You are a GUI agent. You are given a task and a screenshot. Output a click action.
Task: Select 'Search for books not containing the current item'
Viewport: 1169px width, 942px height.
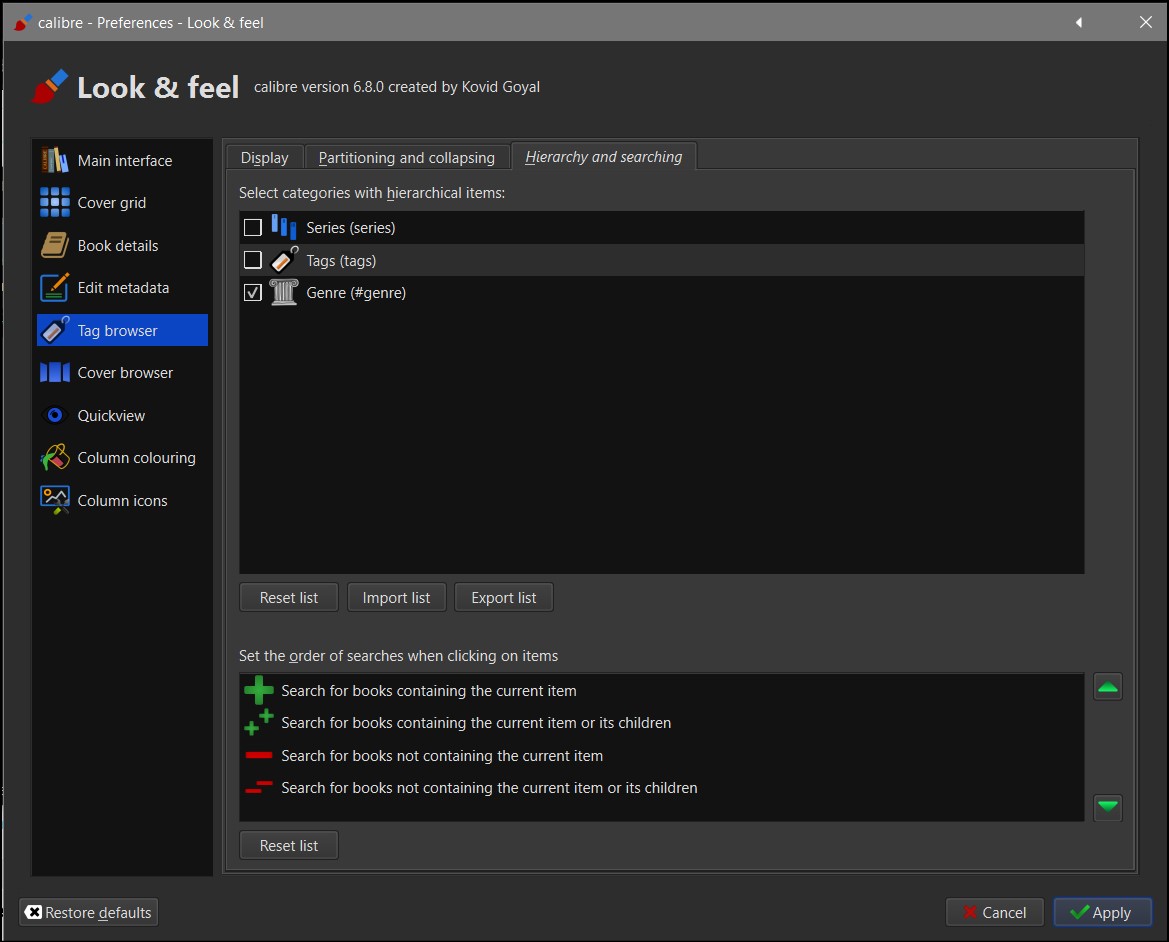tap(442, 756)
